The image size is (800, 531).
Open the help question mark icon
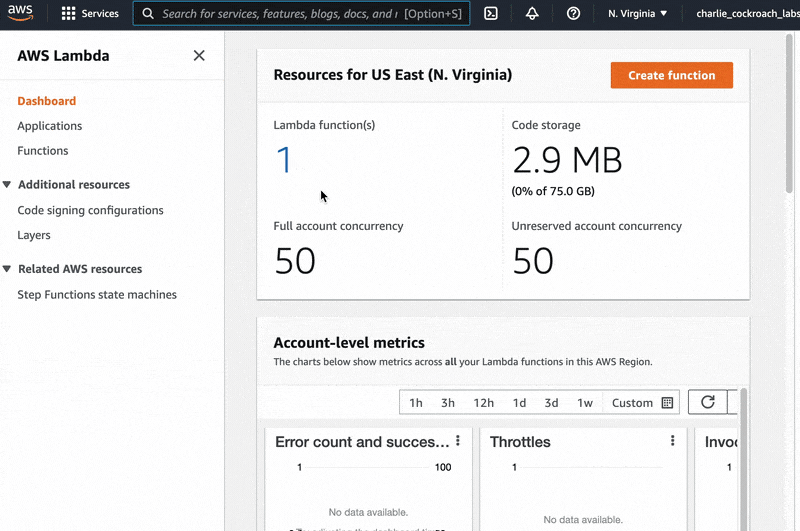[573, 14]
